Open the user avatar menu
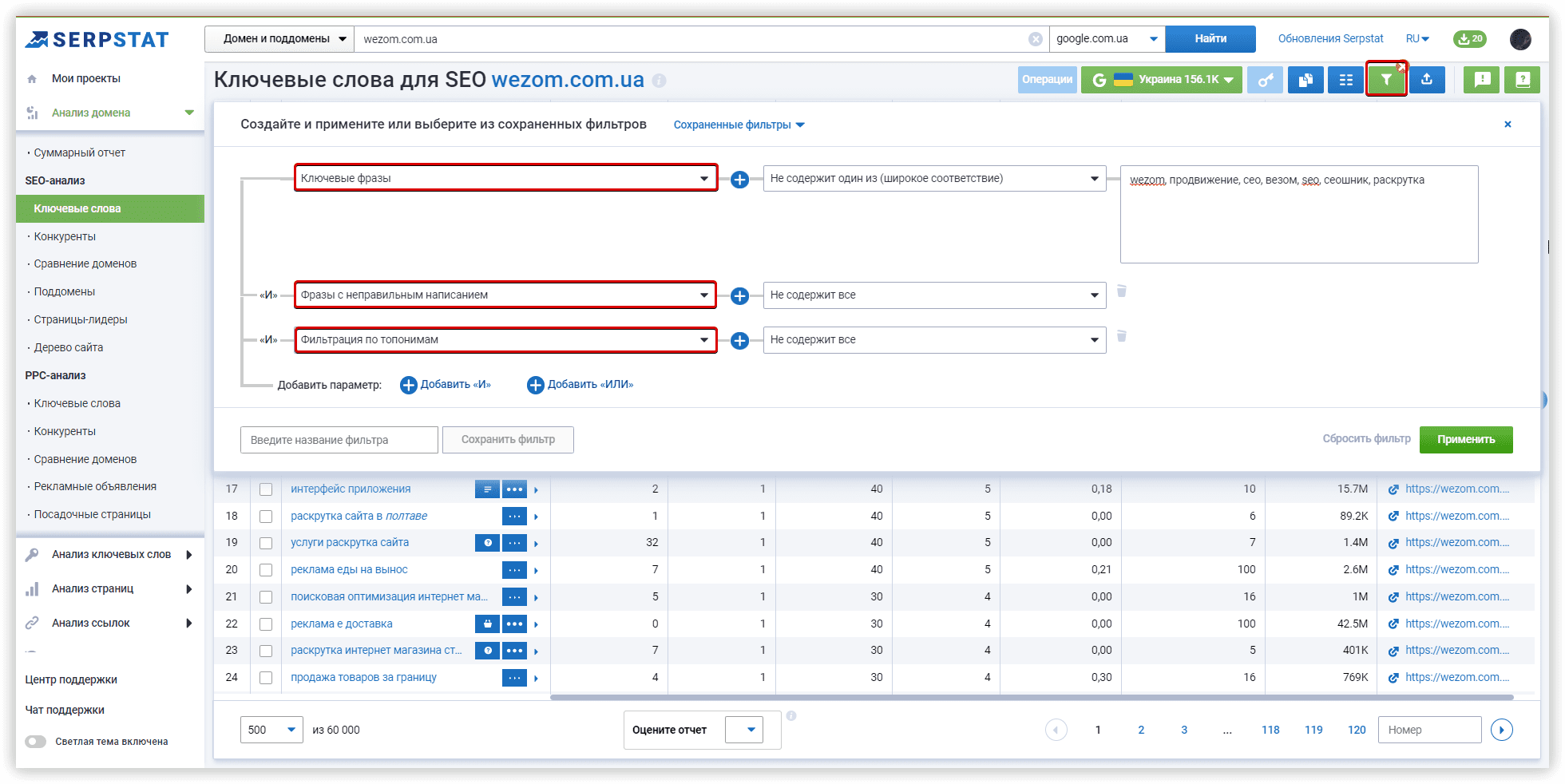The image size is (1565, 784). pos(1520,38)
